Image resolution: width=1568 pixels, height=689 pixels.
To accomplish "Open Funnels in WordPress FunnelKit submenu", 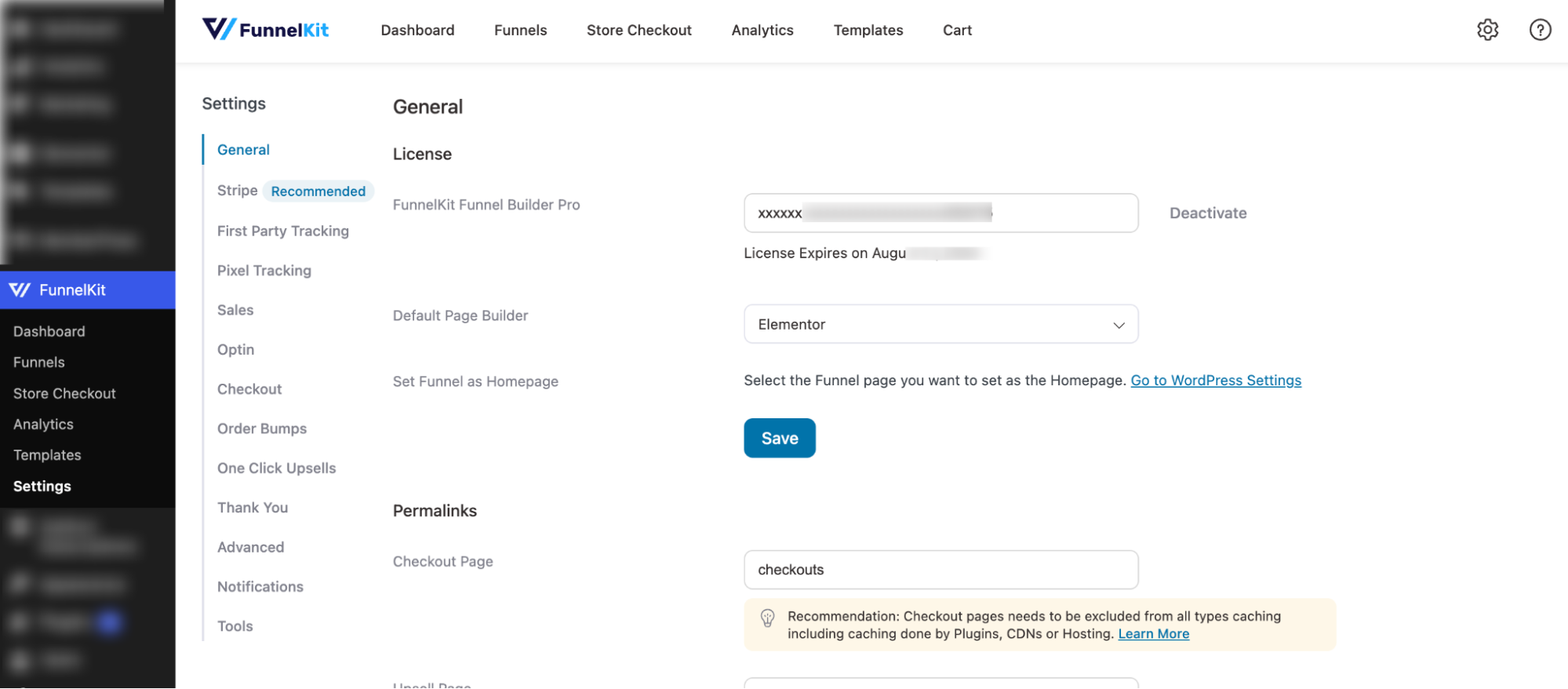I will click(x=38, y=363).
